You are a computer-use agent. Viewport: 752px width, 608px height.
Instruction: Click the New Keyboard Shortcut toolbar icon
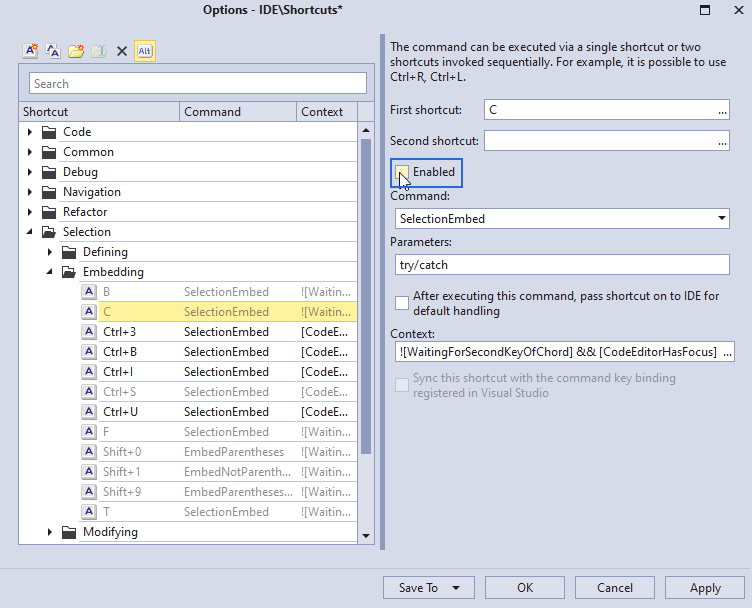31,51
